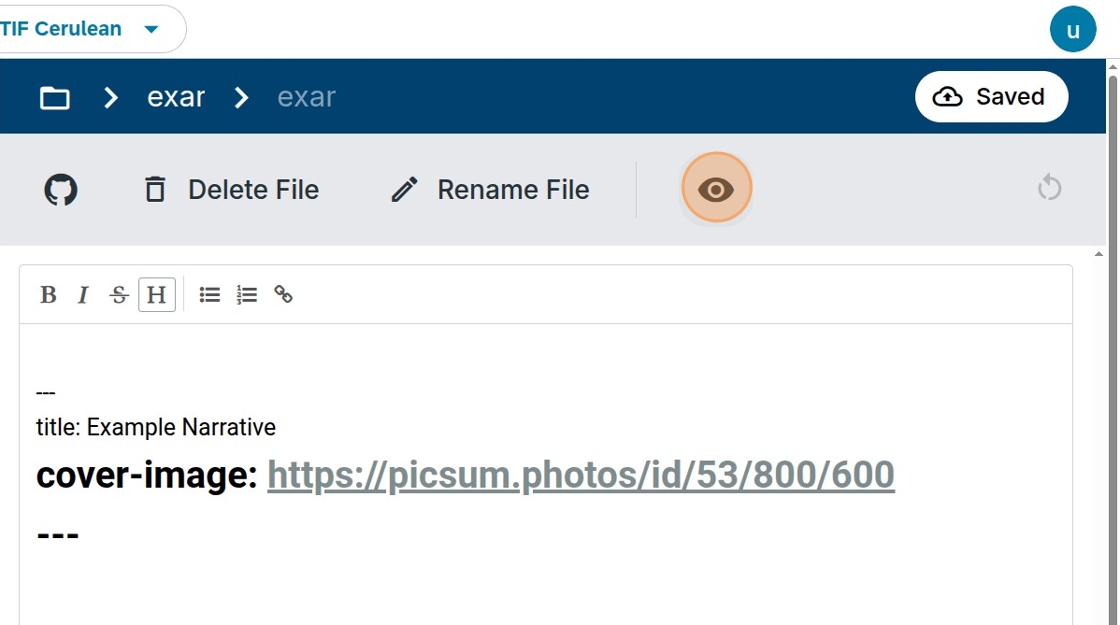Screen dimensions: 1120x625
Task: Select the current exar file breadcrumb
Action: (306, 96)
